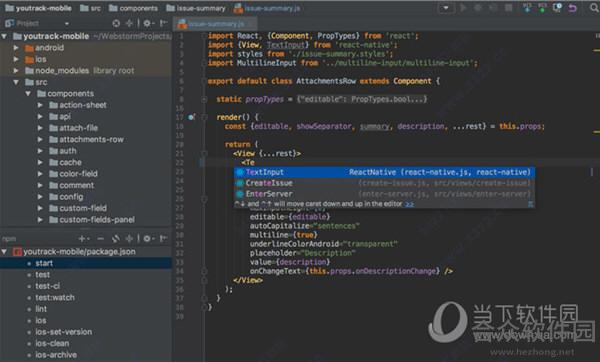Click the purple Revert arrow icon

572,8
